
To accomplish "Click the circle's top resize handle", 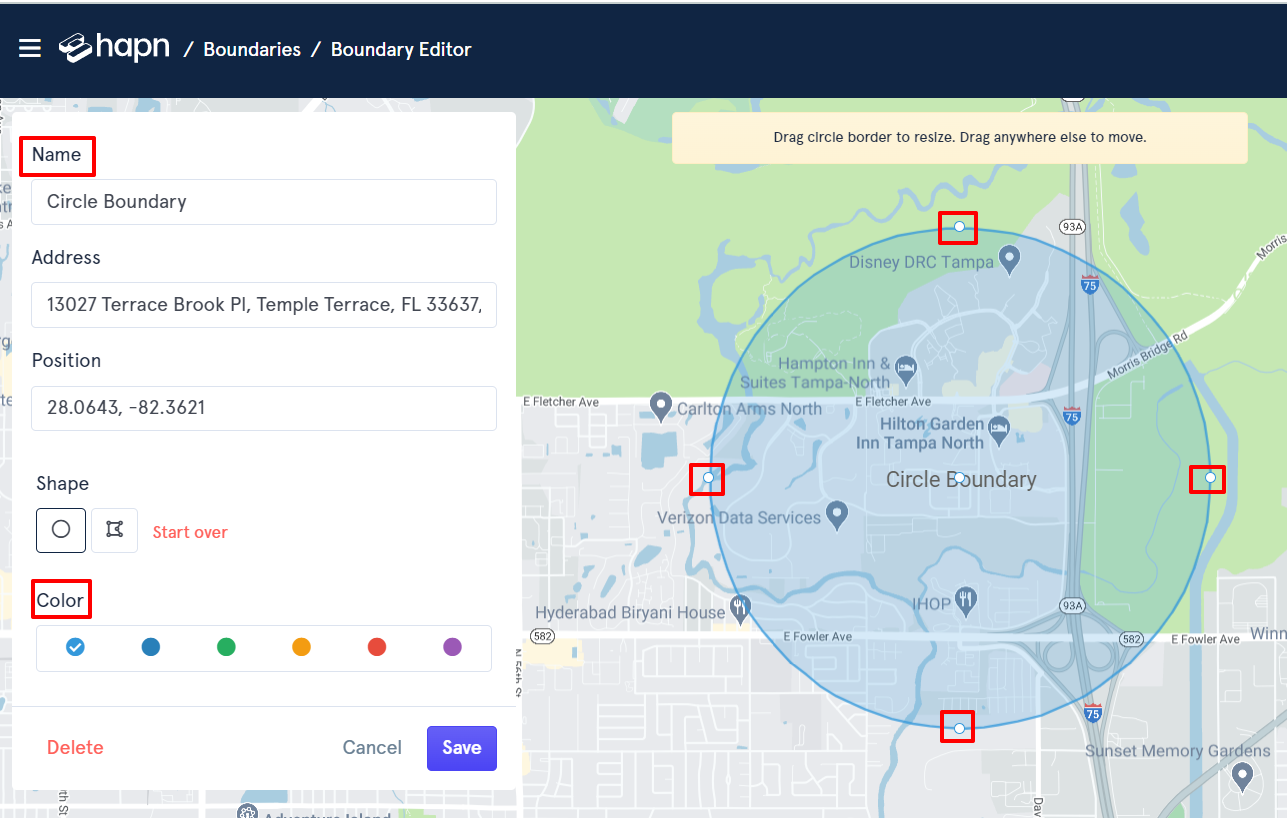I will pyautogui.click(x=959, y=227).
